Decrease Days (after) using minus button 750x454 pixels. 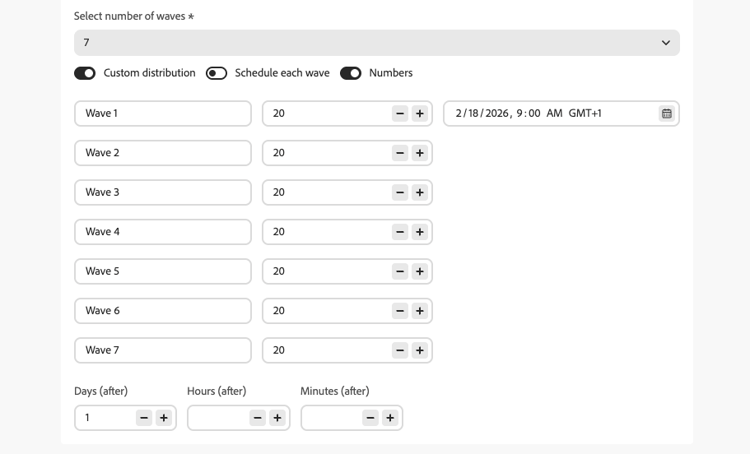(144, 418)
